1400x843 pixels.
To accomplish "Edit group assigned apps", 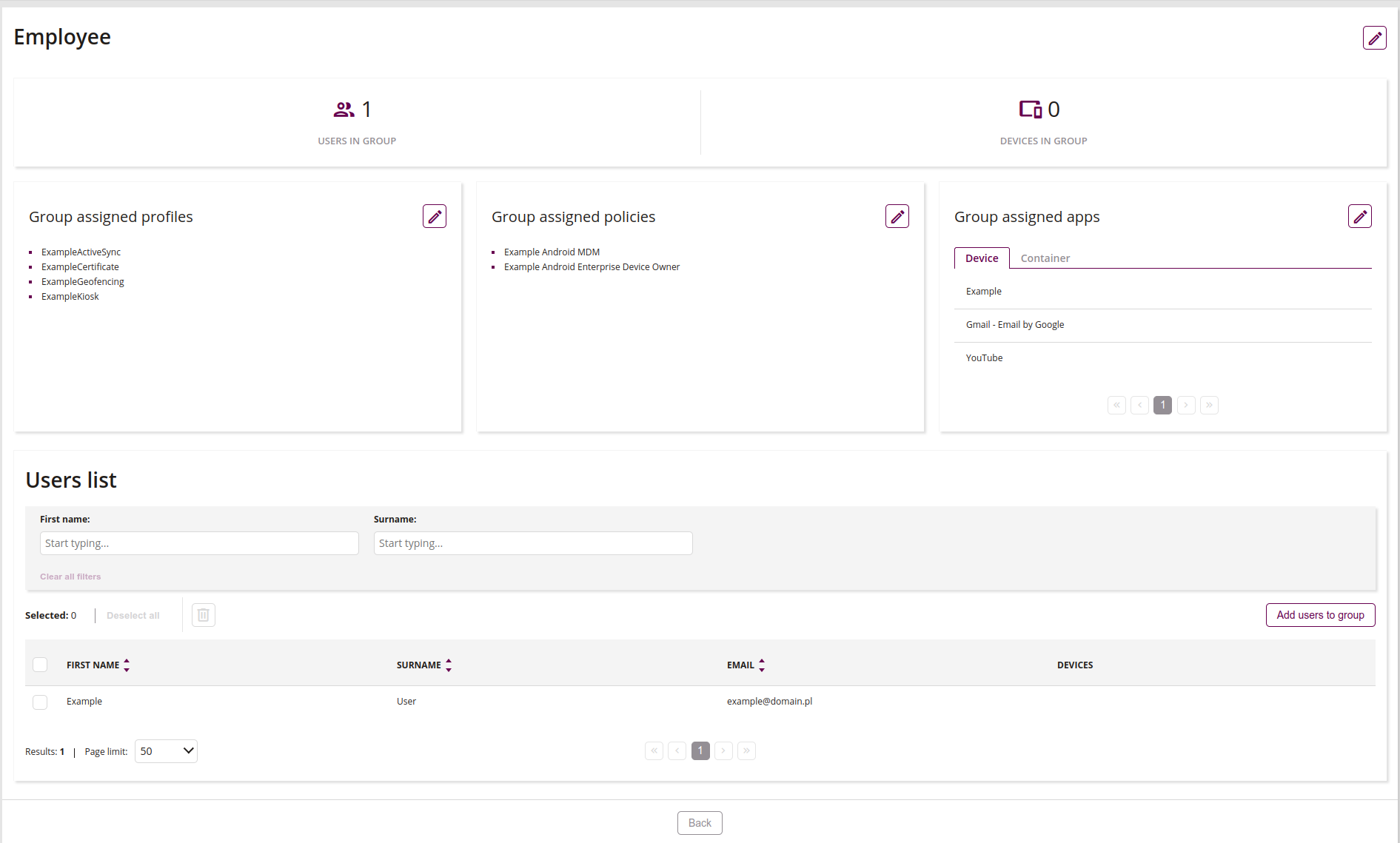I will (x=1360, y=216).
